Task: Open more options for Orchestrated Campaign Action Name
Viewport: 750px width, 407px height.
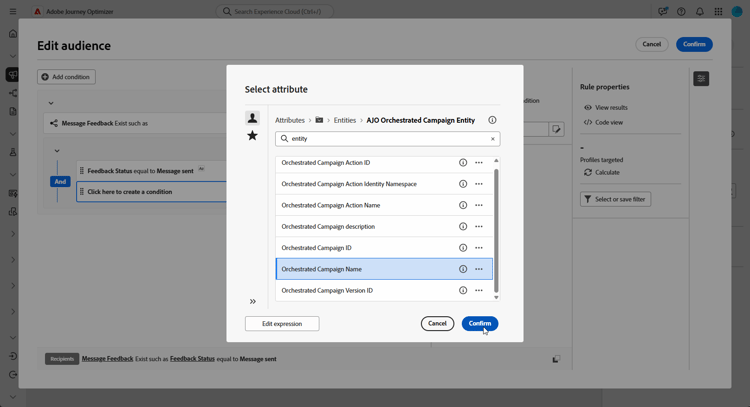Action: click(479, 205)
